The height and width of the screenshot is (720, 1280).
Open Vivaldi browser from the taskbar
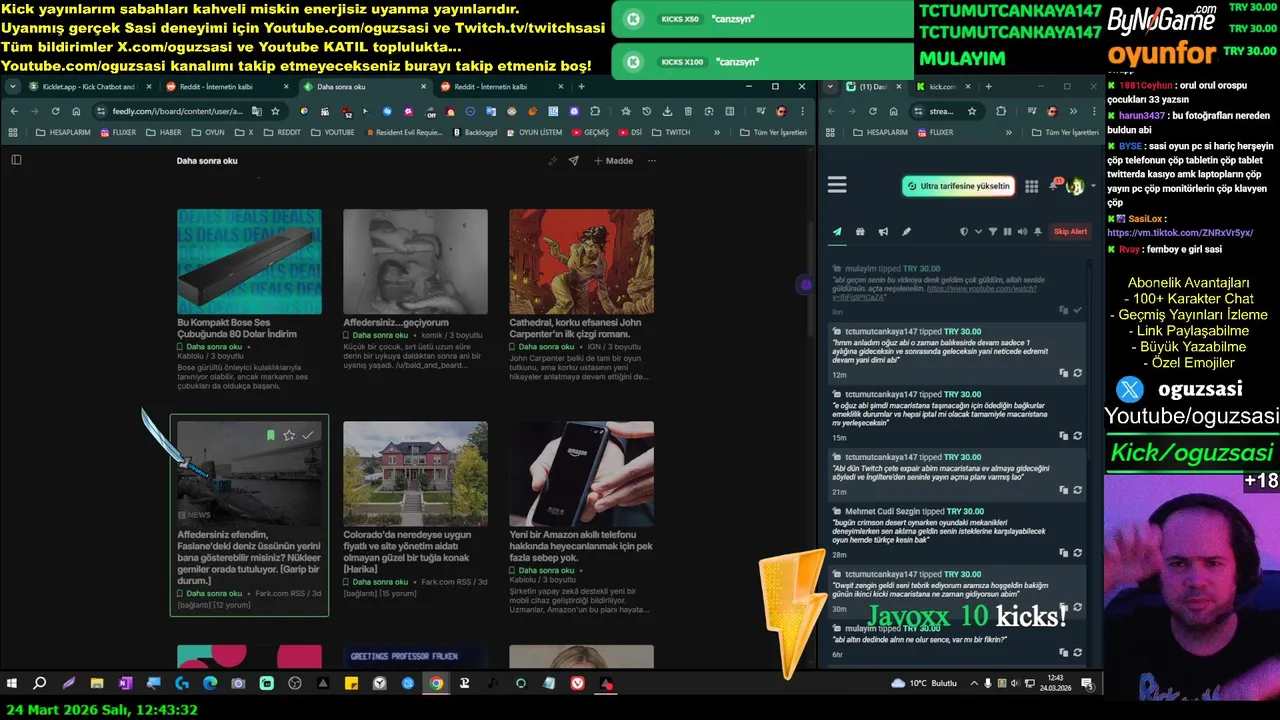(578, 684)
